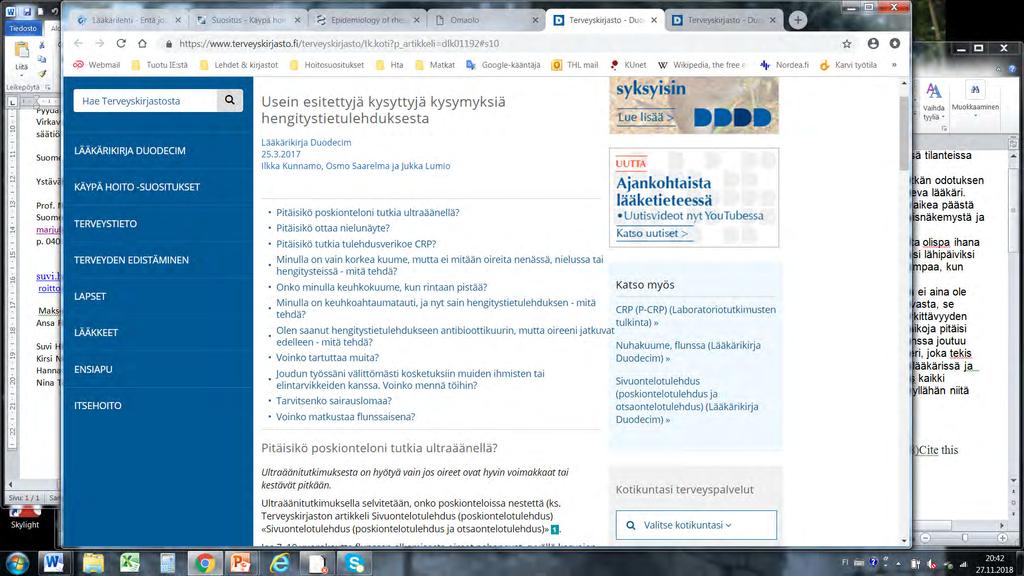Screen dimensions: 1024x576
Task: Open the Nuhakuume, flunssa related link
Action: (688, 351)
